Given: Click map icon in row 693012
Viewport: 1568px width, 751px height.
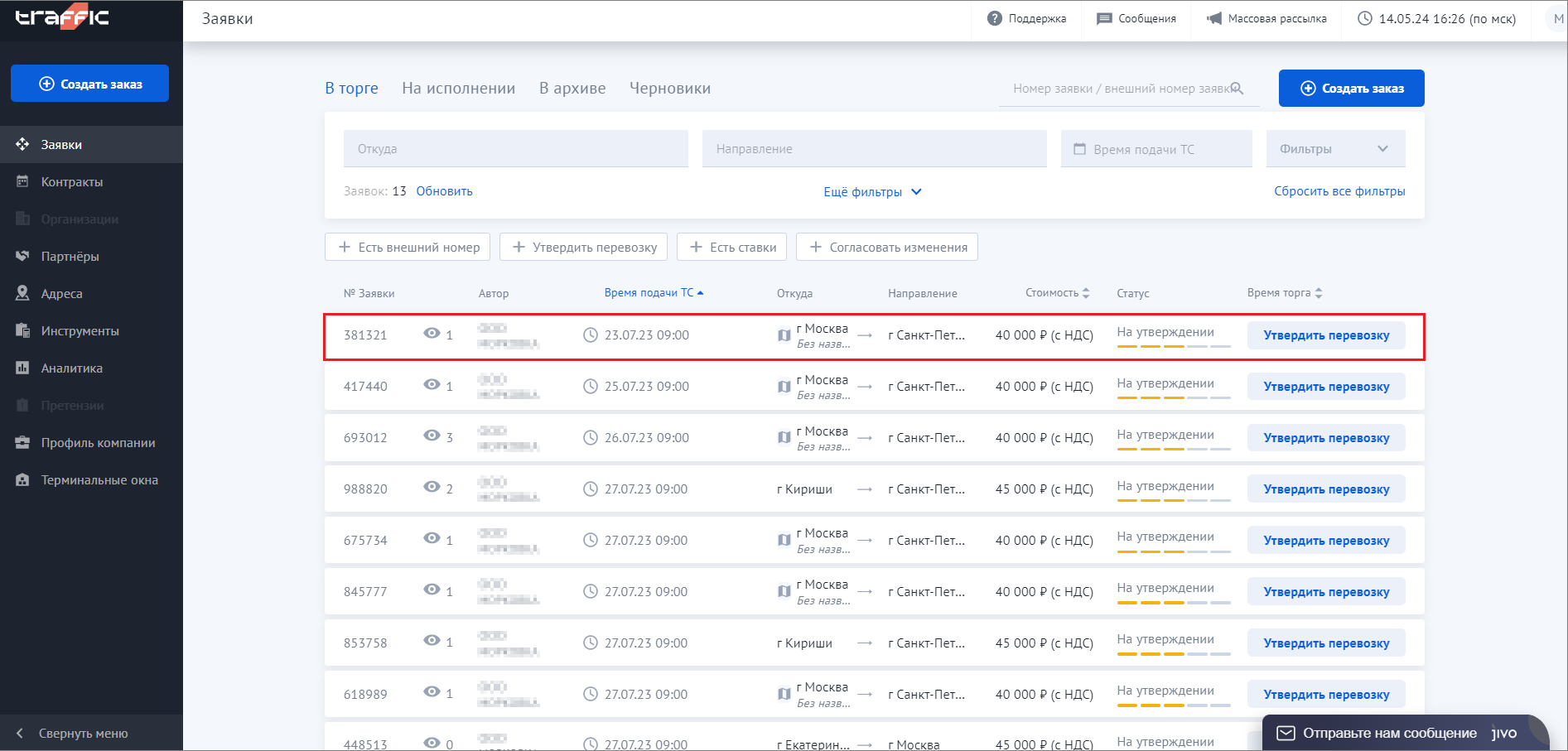Looking at the screenshot, I should pyautogui.click(x=784, y=438).
